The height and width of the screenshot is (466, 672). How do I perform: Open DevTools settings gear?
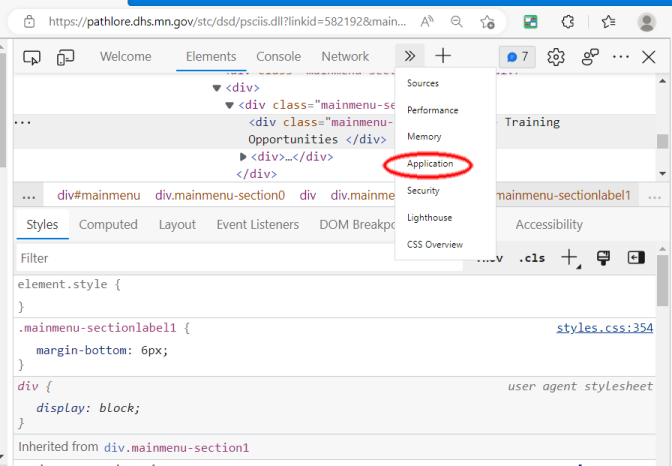(556, 57)
